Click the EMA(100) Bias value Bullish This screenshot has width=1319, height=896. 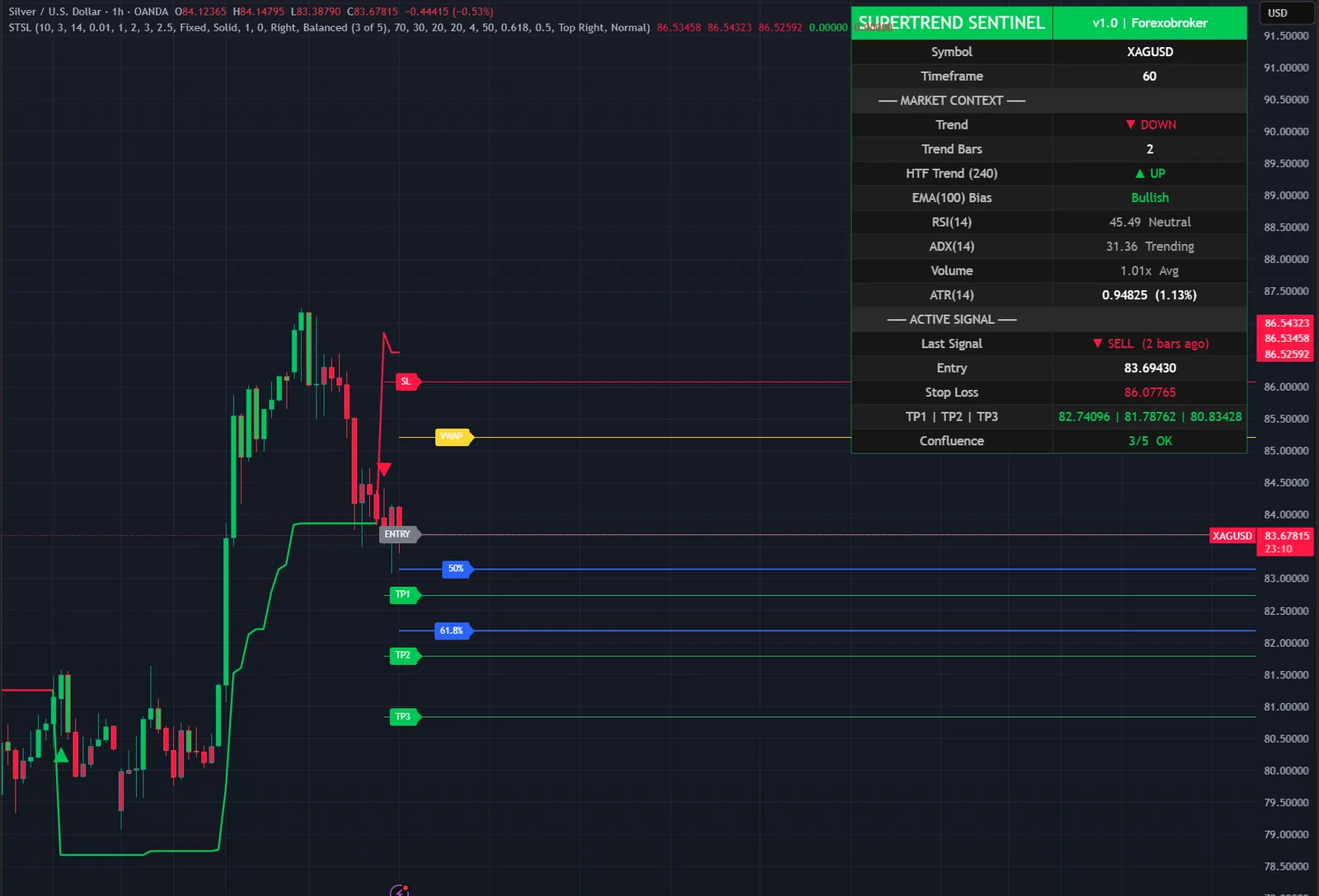(1150, 198)
